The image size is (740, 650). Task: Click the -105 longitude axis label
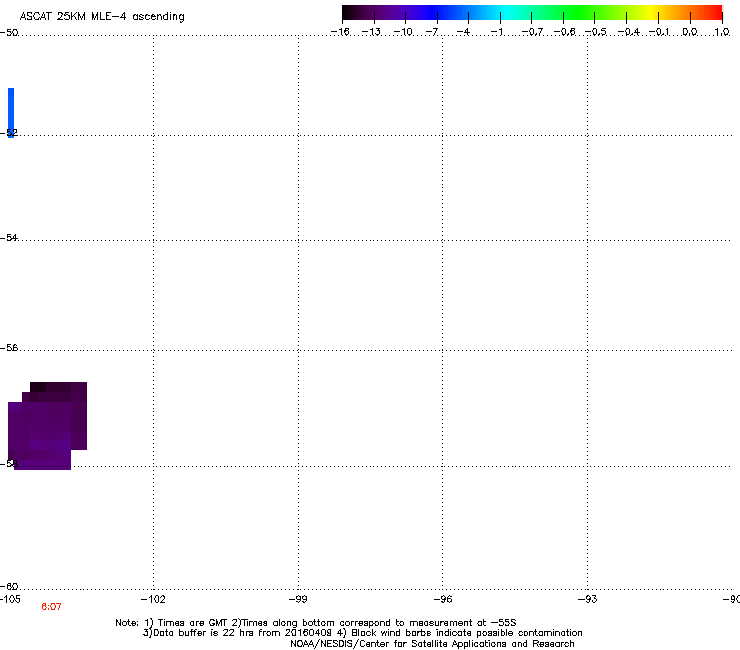pyautogui.click(x=10, y=599)
